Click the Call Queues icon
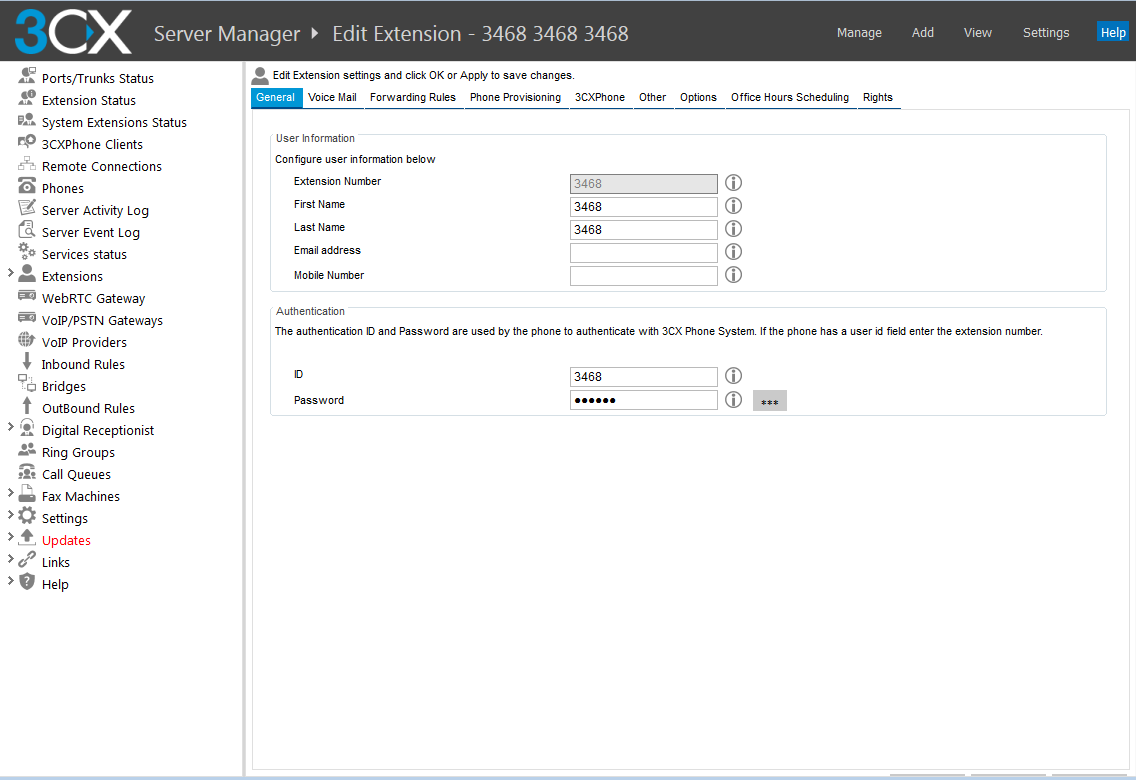The image size is (1136, 780). [x=27, y=473]
